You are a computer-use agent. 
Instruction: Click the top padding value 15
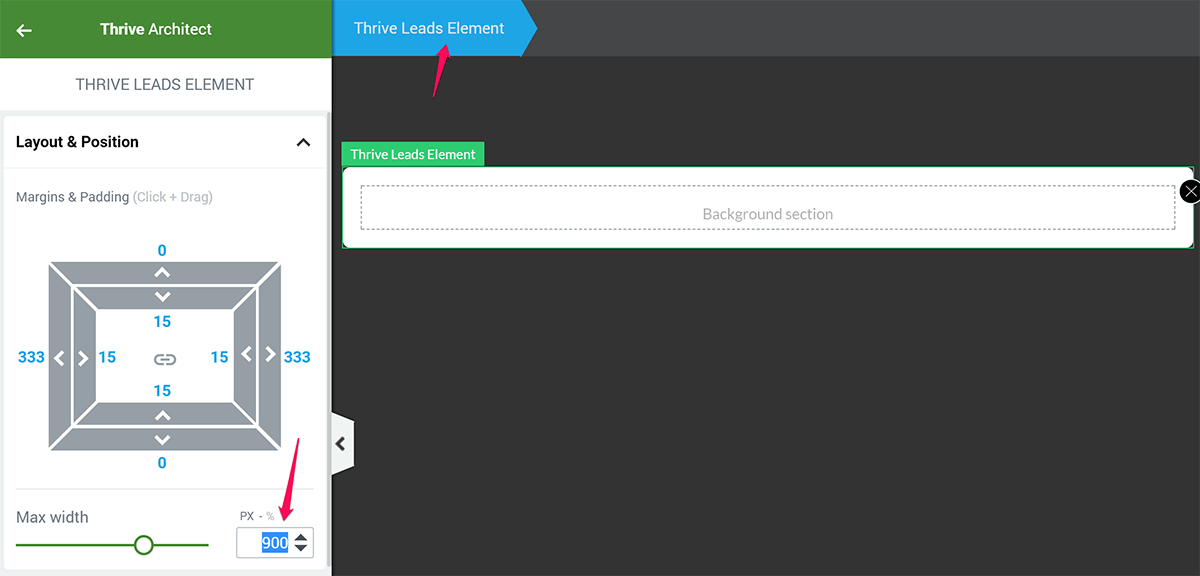coord(162,322)
